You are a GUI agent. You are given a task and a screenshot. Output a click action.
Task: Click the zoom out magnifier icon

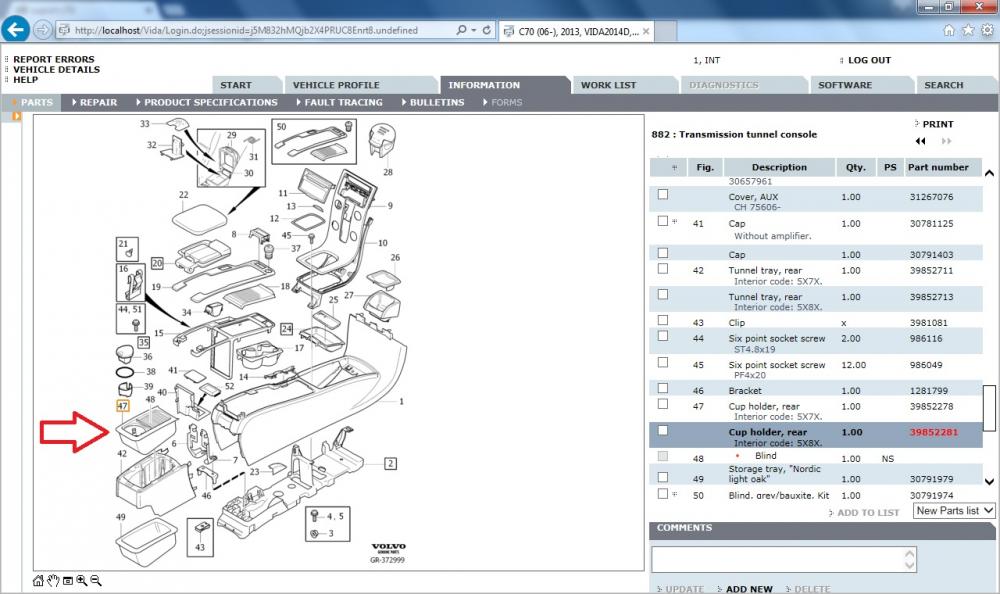coord(96,581)
